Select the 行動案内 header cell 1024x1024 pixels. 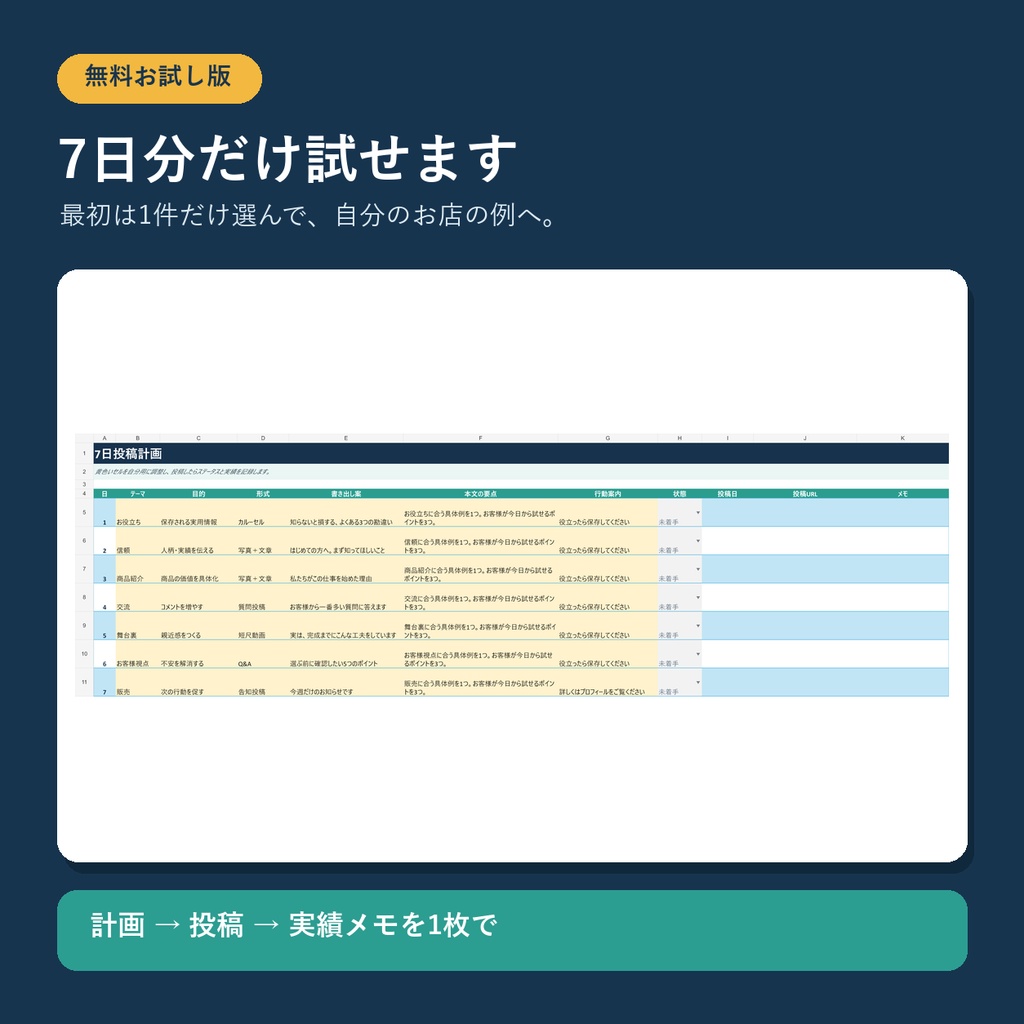[607, 494]
